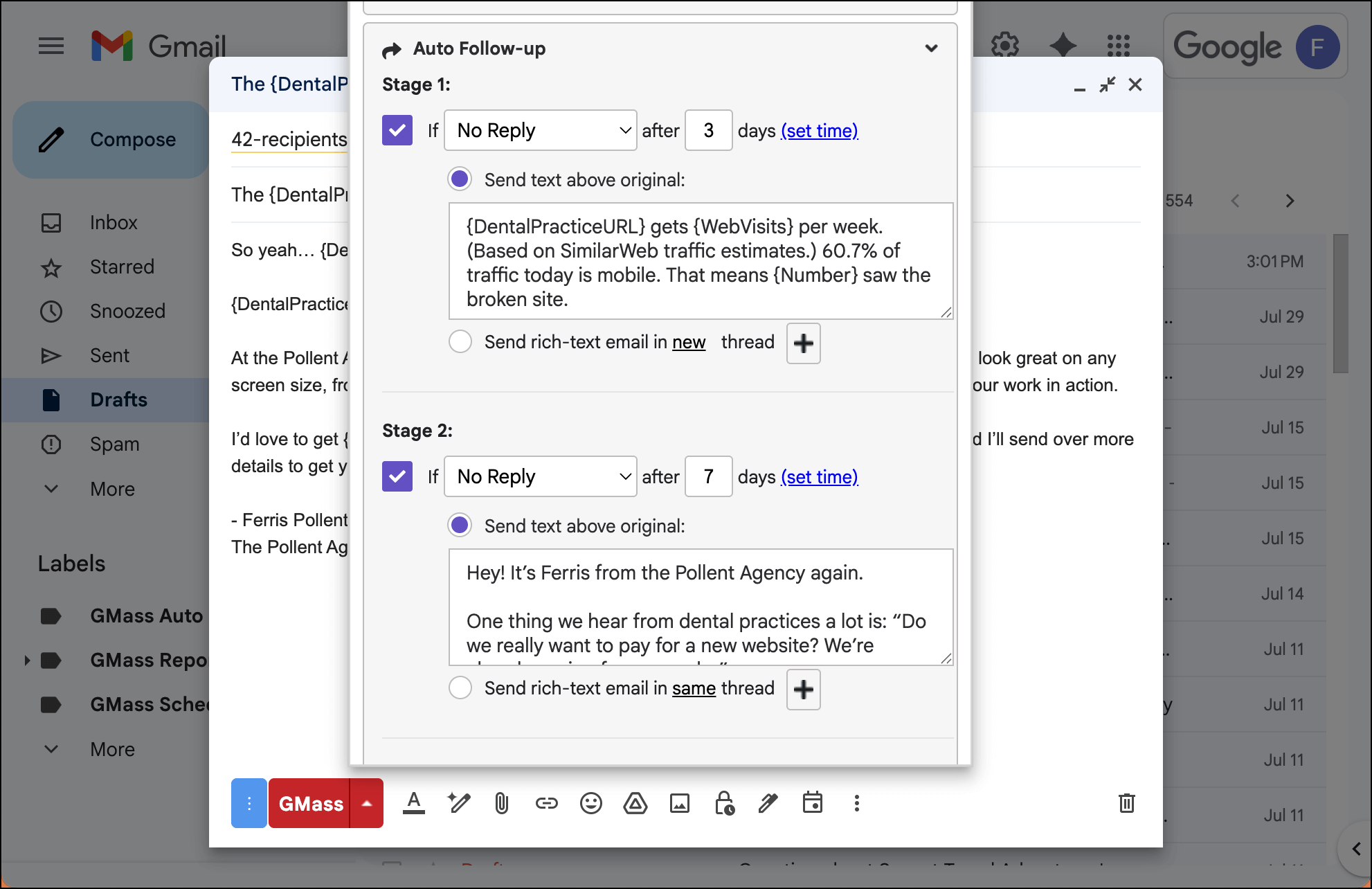Viewport: 1372px width, 889px height.
Task: Open the Inbox folder
Action: [105, 223]
